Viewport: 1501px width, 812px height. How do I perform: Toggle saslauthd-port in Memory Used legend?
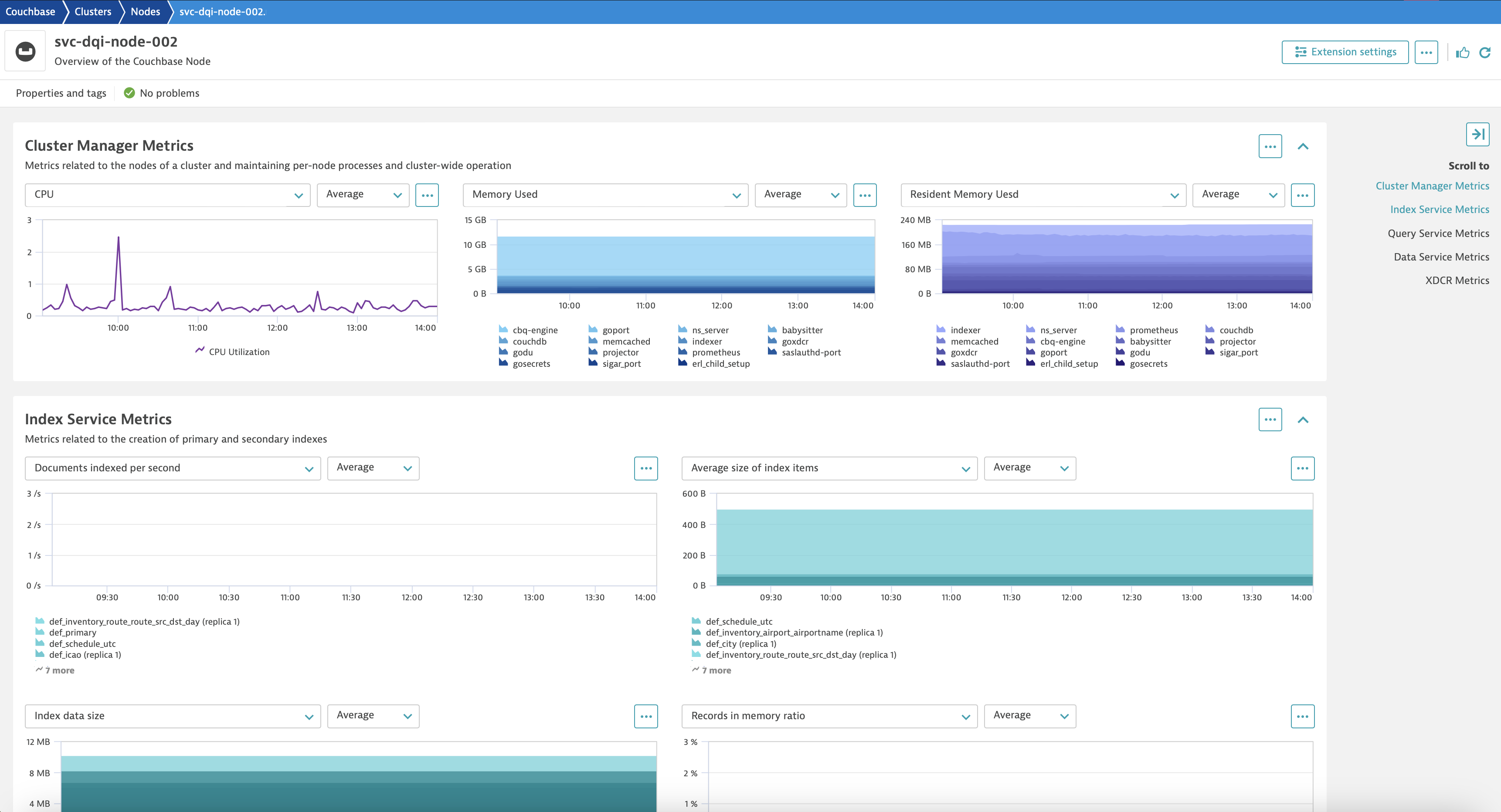811,352
